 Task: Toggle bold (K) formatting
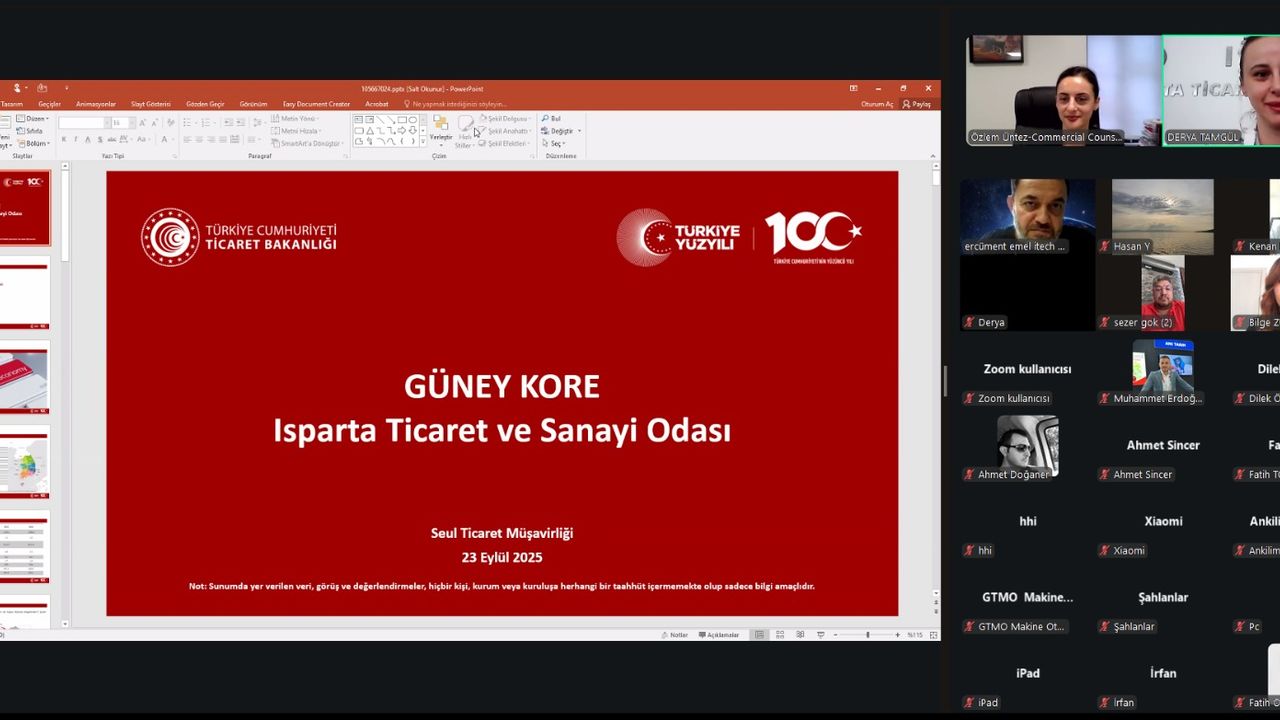click(x=64, y=140)
